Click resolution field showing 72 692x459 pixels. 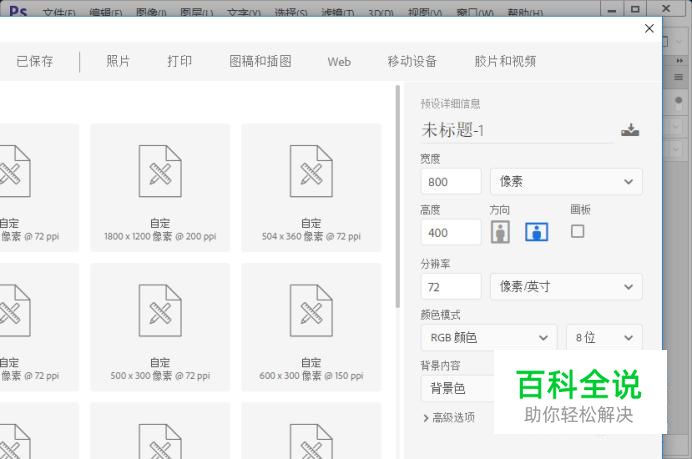click(451, 286)
